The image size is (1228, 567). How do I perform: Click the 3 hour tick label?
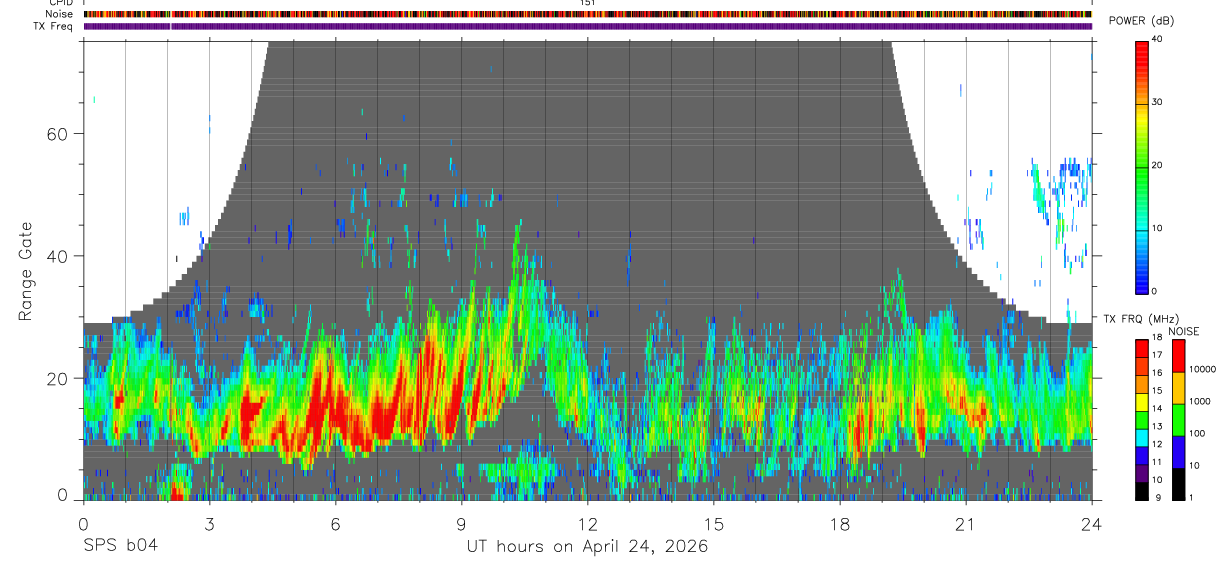pos(209,525)
